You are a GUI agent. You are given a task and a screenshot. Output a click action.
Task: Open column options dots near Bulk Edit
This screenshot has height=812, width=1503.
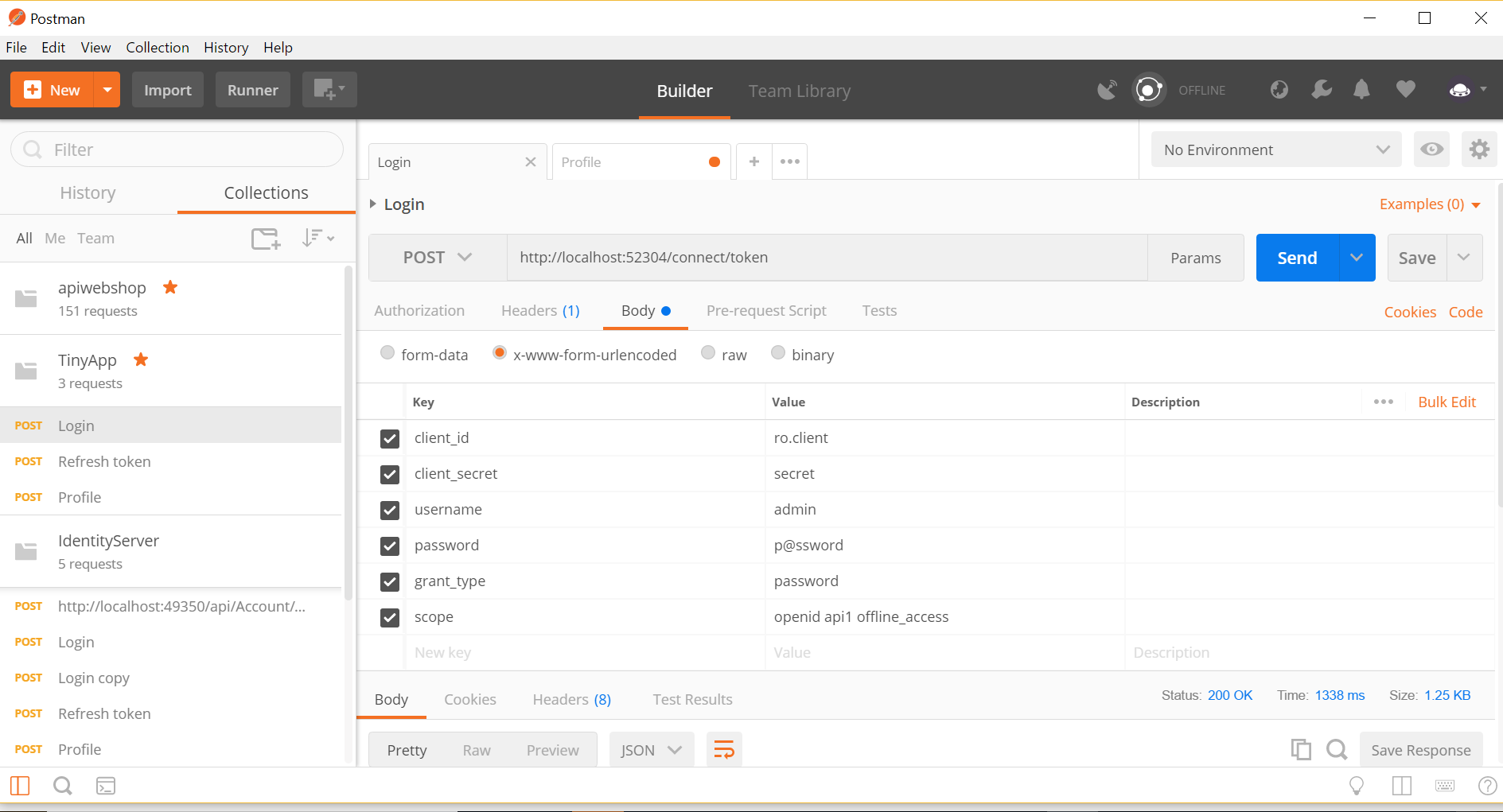pyautogui.click(x=1384, y=402)
